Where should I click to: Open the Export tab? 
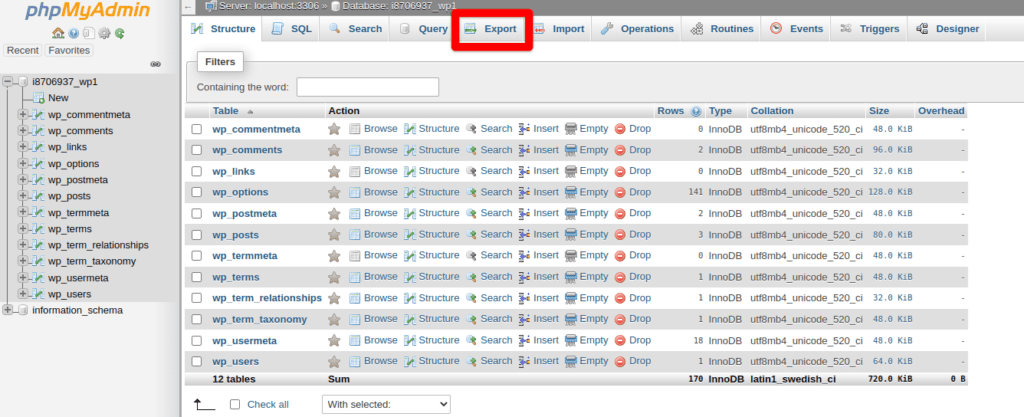pos(490,29)
